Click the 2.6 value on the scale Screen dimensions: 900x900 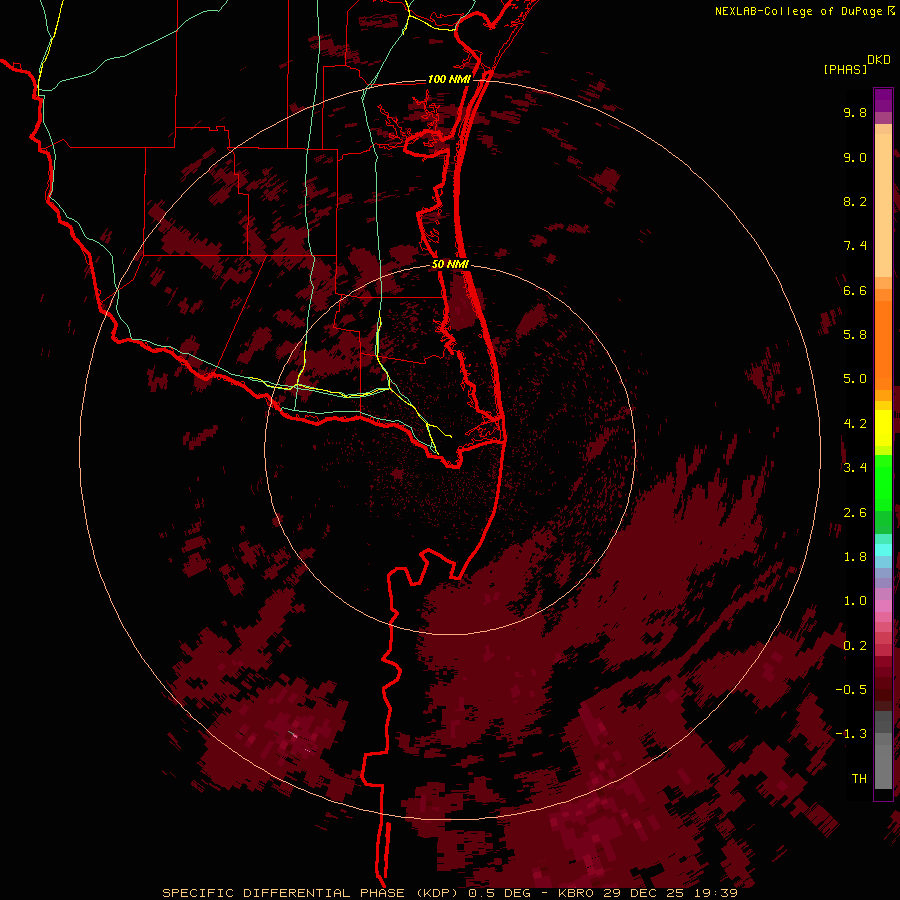pos(855,513)
